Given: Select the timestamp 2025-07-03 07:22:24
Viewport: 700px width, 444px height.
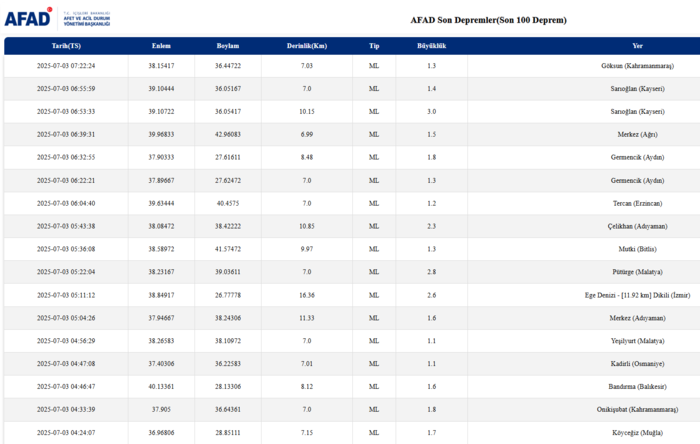Looking at the screenshot, I should pyautogui.click(x=66, y=65).
